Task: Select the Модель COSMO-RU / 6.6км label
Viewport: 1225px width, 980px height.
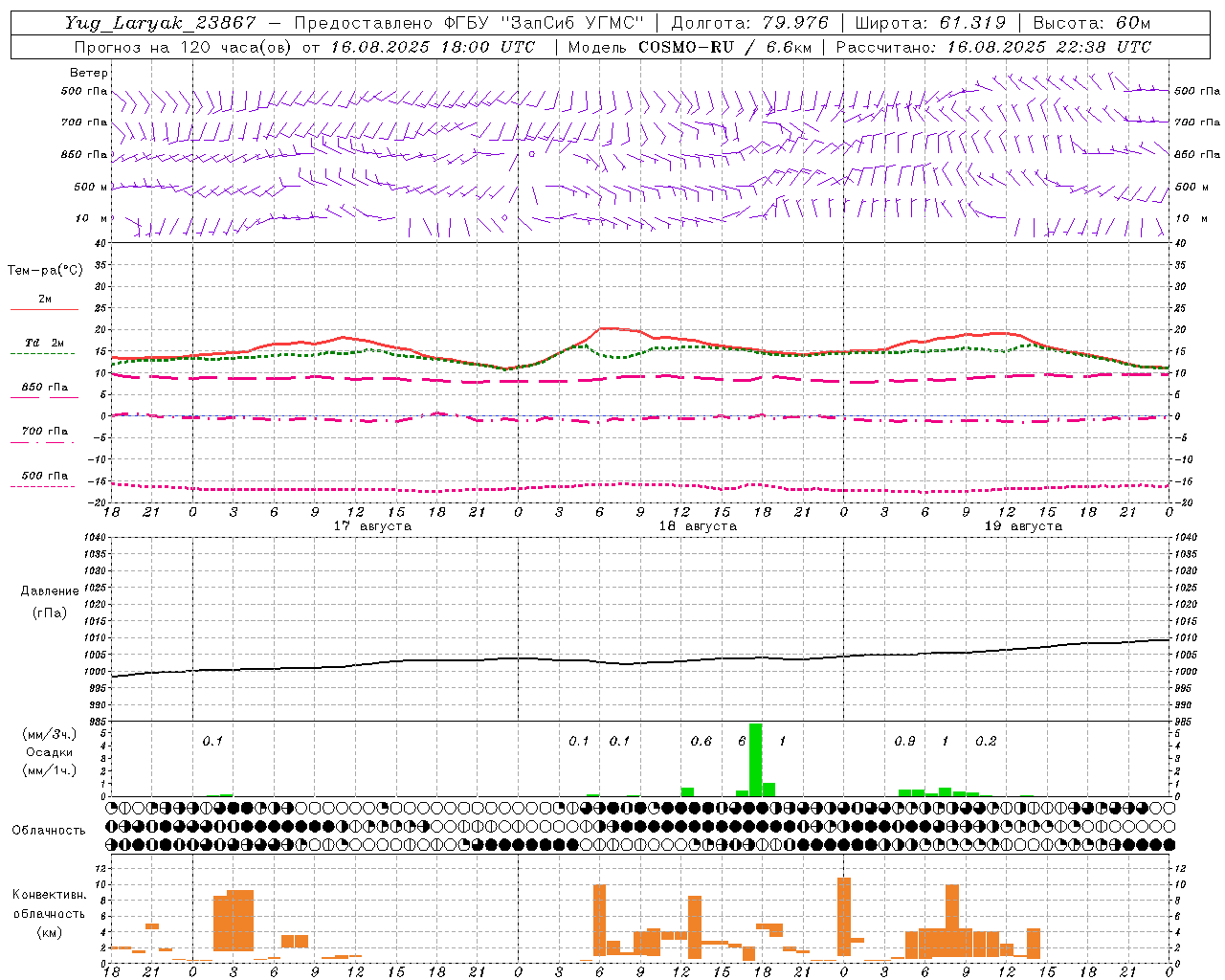Action: (690, 47)
